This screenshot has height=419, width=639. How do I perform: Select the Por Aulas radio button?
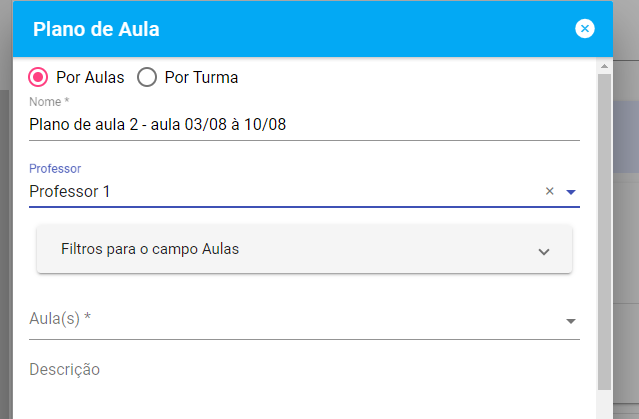[38, 77]
